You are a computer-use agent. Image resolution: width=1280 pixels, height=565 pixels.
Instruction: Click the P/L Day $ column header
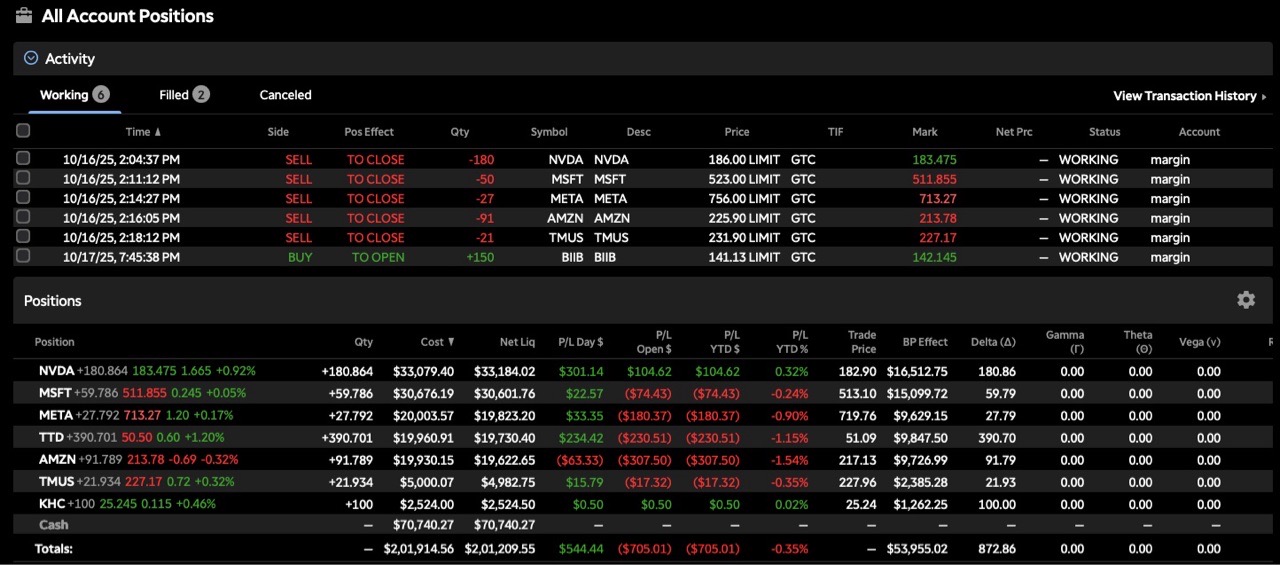[x=580, y=342]
